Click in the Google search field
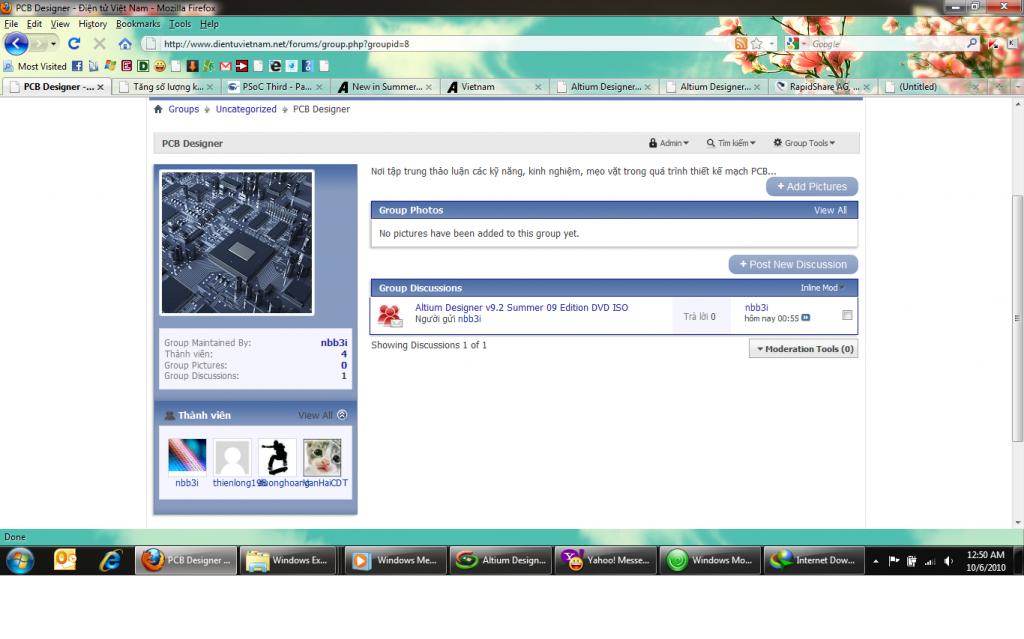The image size is (1024, 639). (887, 44)
